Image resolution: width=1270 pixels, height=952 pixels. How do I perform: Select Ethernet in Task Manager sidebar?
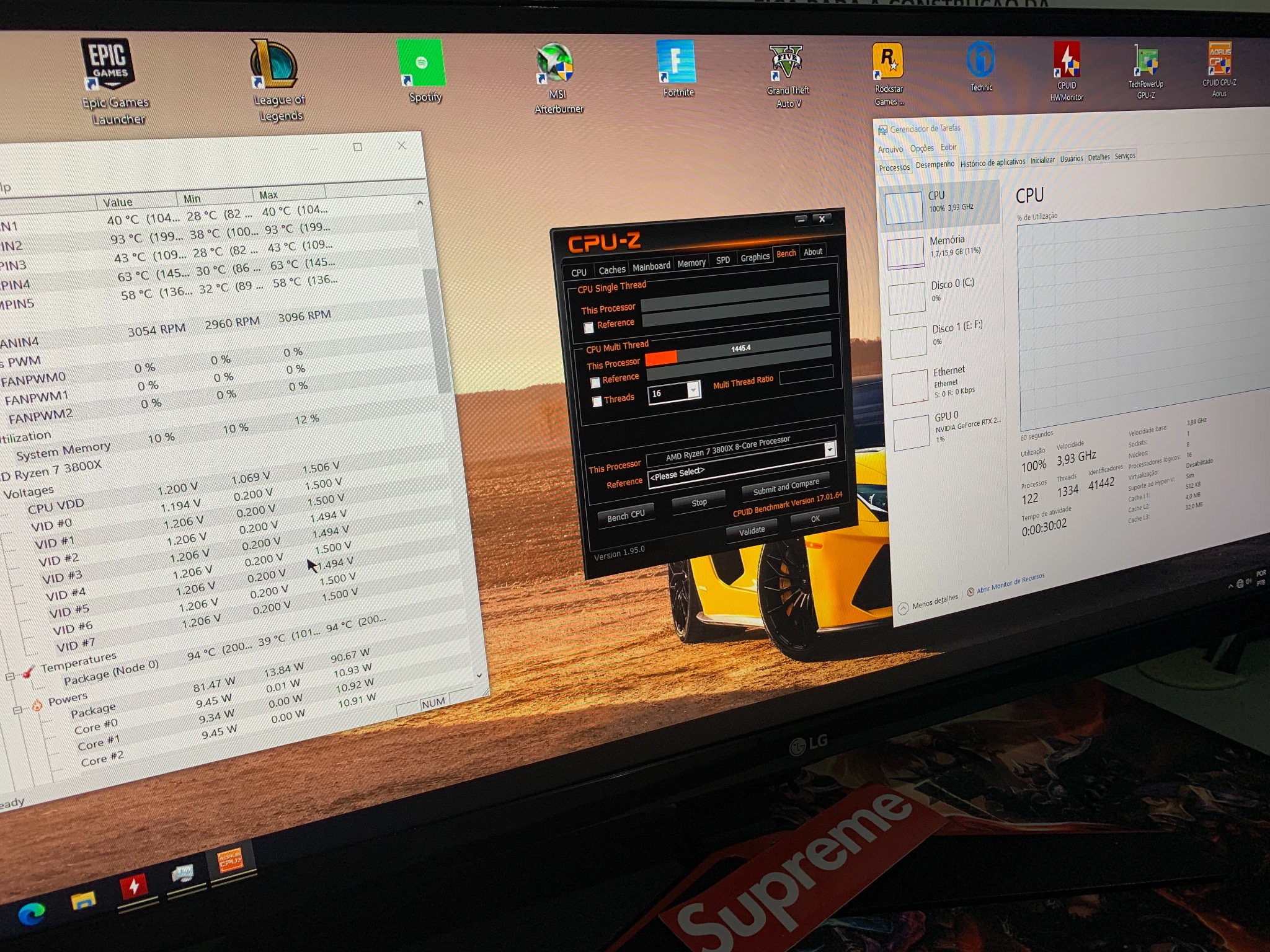click(949, 382)
